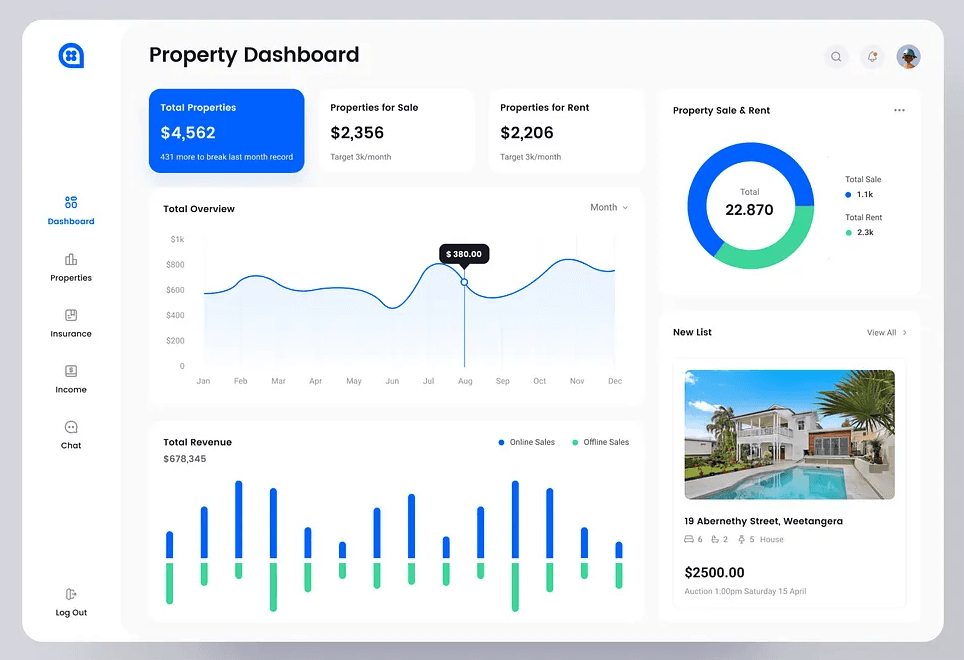The height and width of the screenshot is (660, 964).
Task: Select the Properties for Rent card
Action: pyautogui.click(x=566, y=131)
